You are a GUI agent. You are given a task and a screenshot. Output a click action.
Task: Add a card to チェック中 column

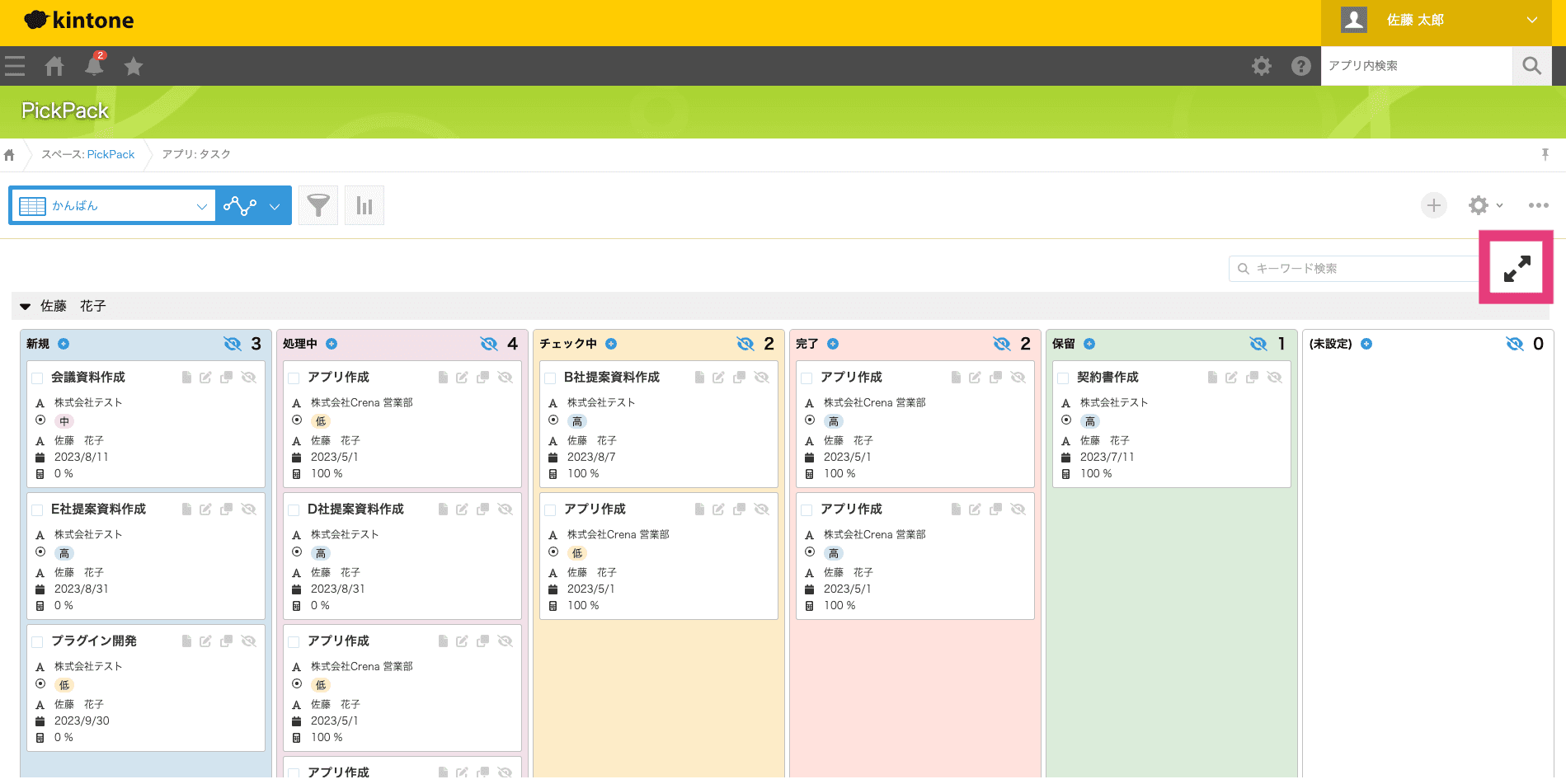coord(611,344)
